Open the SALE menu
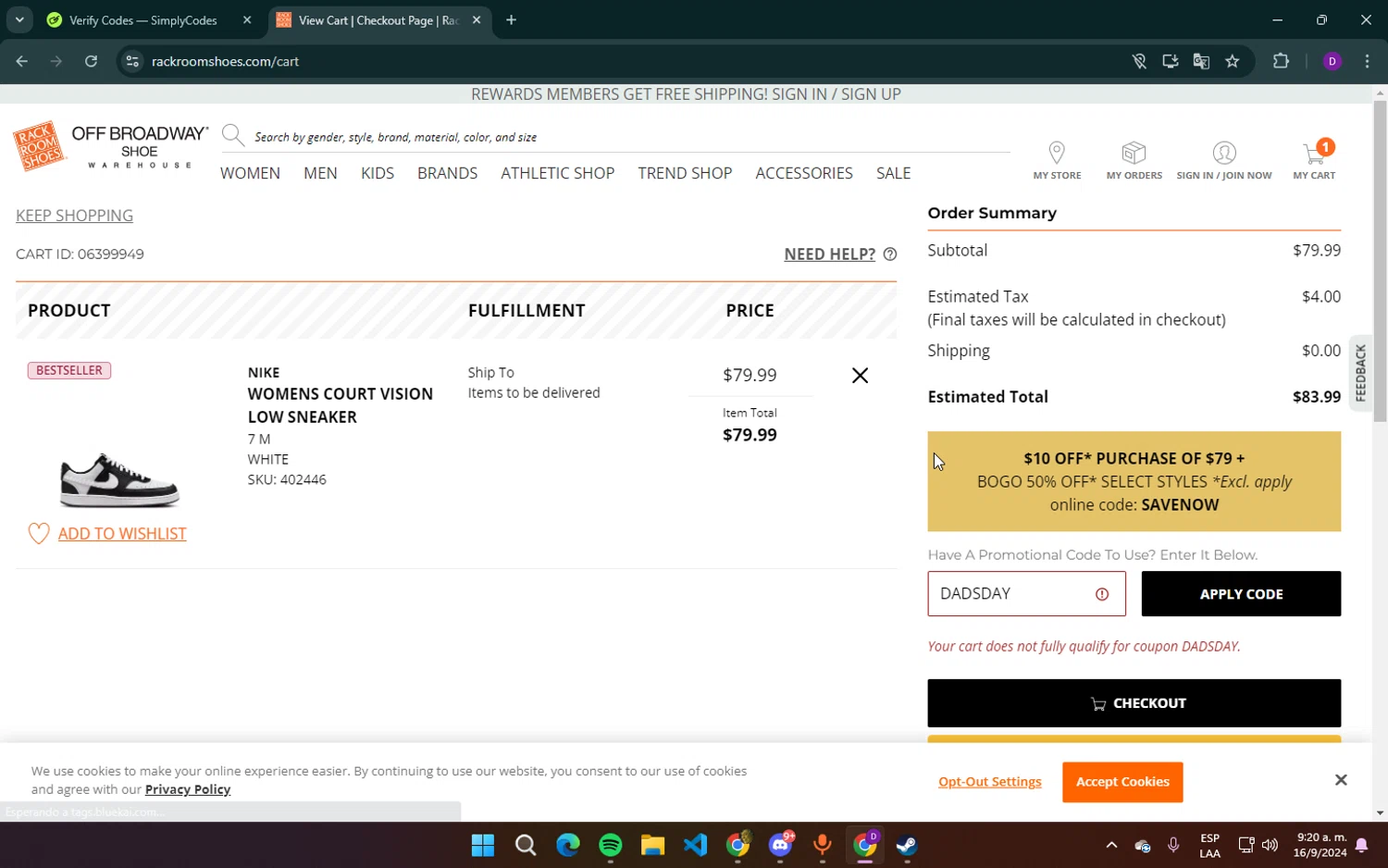This screenshot has width=1388, height=868. point(894,173)
